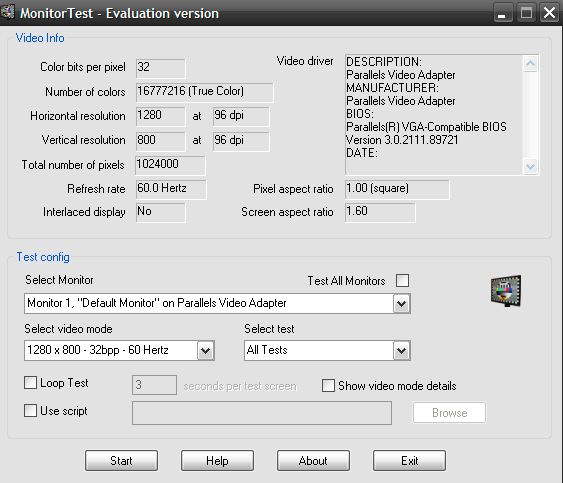
Task: Enable the Use script checkbox
Action: tap(30, 410)
